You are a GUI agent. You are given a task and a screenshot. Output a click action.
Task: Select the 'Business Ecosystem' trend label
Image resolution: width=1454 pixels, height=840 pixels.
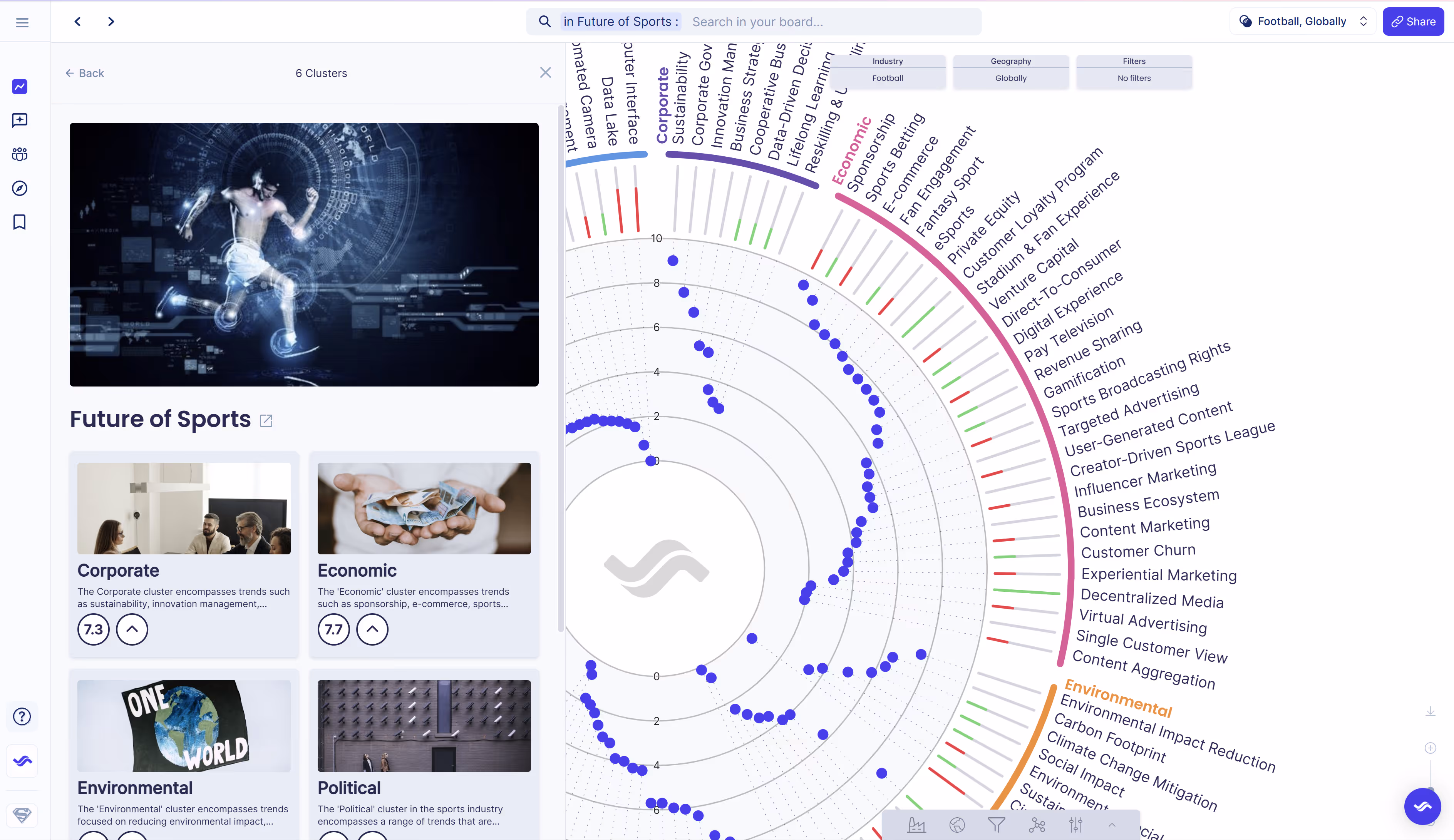(x=1148, y=504)
